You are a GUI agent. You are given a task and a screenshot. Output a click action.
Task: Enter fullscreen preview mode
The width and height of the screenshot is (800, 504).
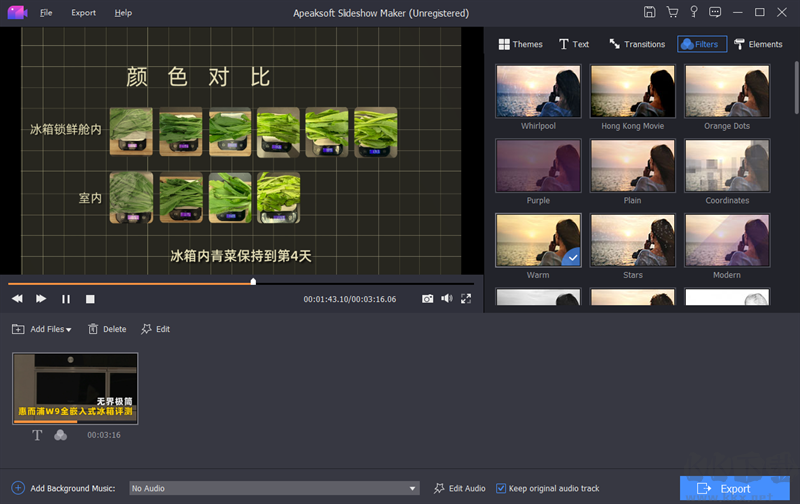pyautogui.click(x=466, y=298)
